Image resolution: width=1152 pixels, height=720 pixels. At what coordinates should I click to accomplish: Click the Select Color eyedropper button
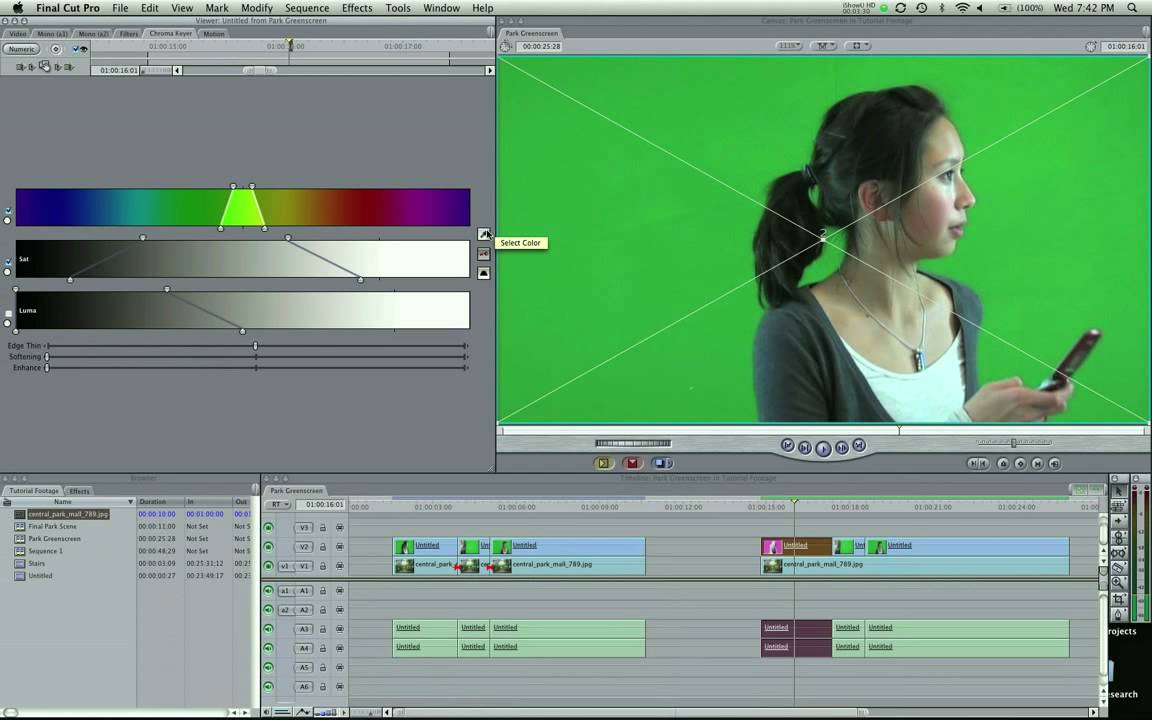tap(483, 234)
